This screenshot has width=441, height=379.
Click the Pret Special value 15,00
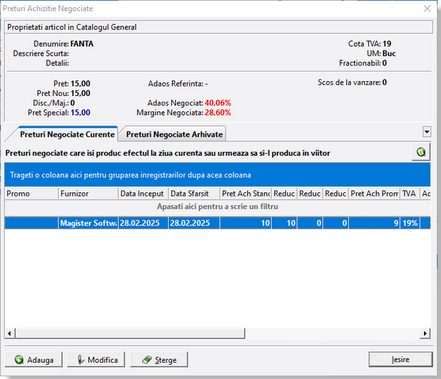click(80, 113)
